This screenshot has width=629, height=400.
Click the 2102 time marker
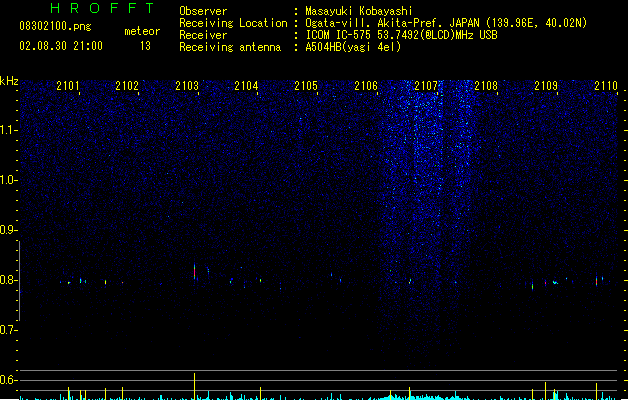pos(127,86)
